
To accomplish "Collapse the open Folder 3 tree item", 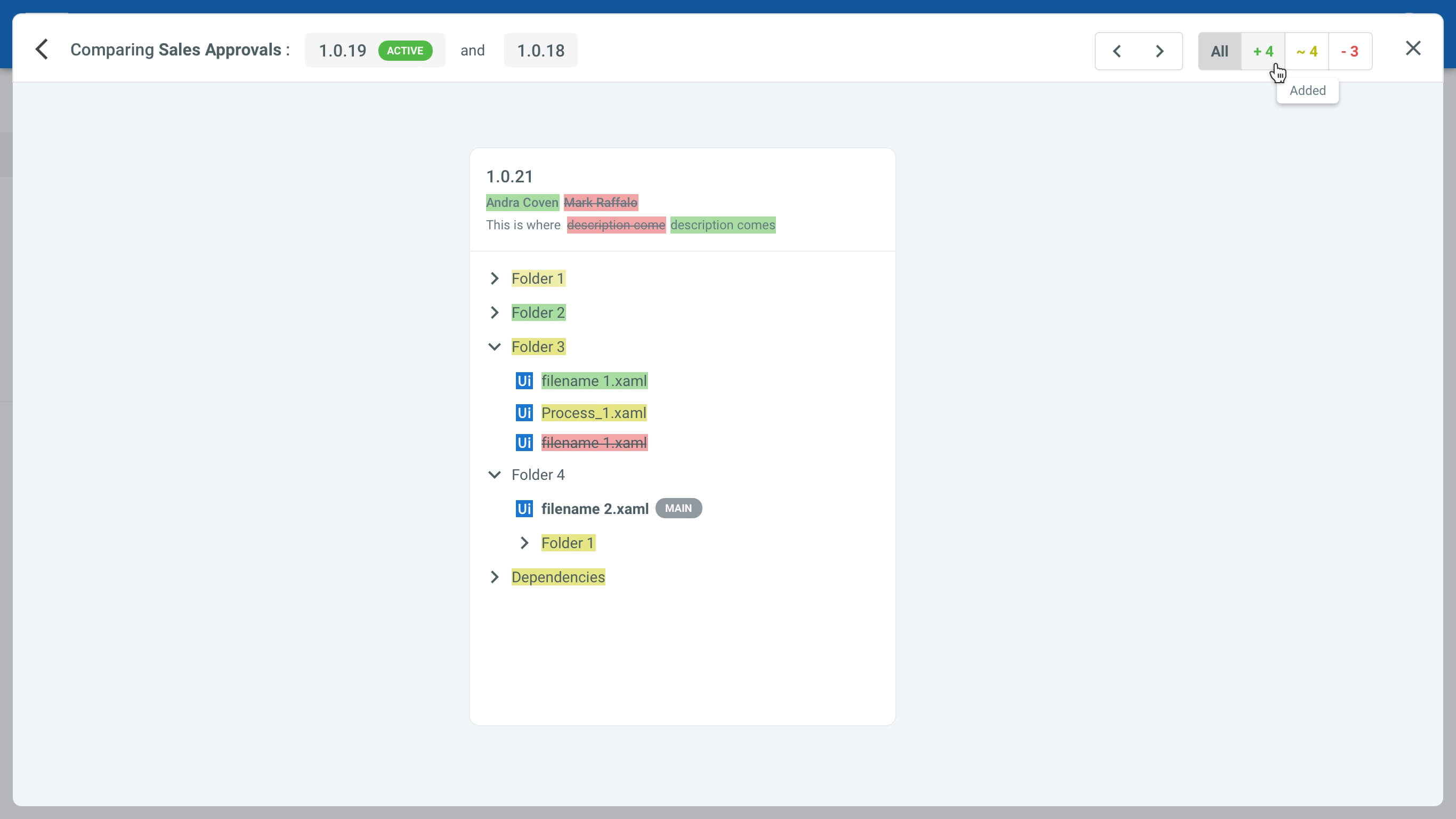I will (x=494, y=347).
